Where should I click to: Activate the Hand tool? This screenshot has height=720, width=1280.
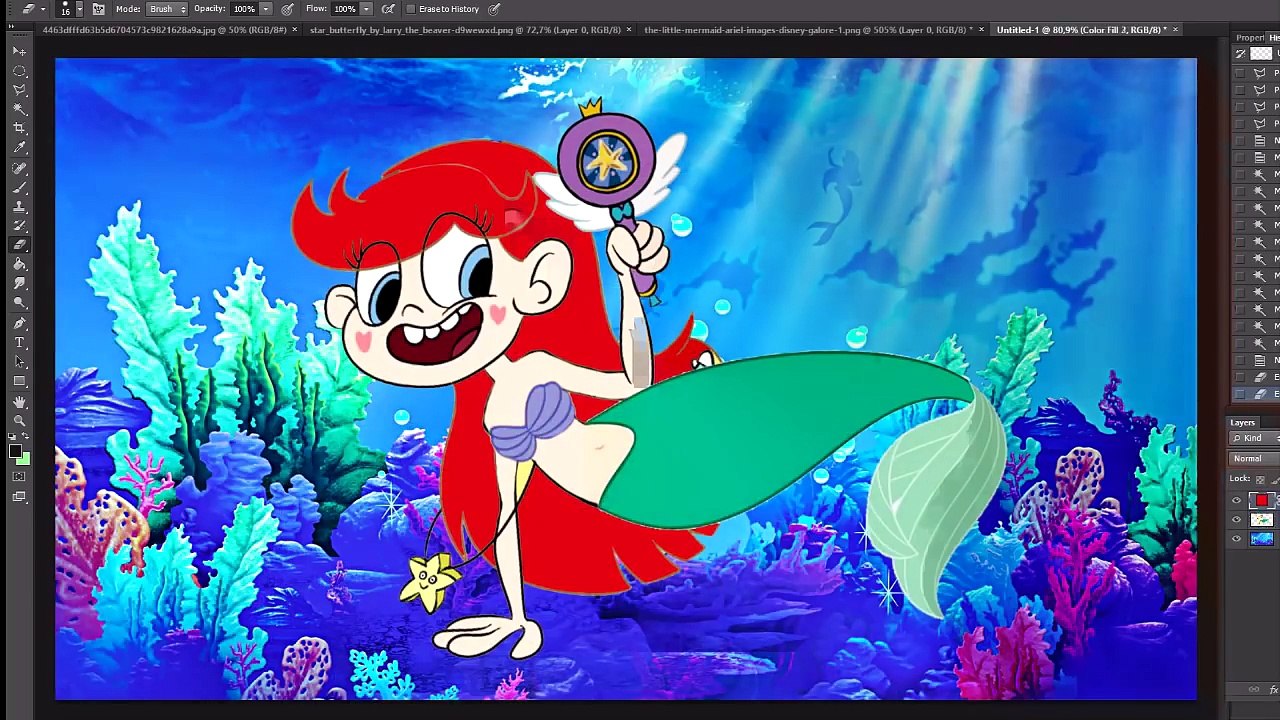(x=19, y=401)
